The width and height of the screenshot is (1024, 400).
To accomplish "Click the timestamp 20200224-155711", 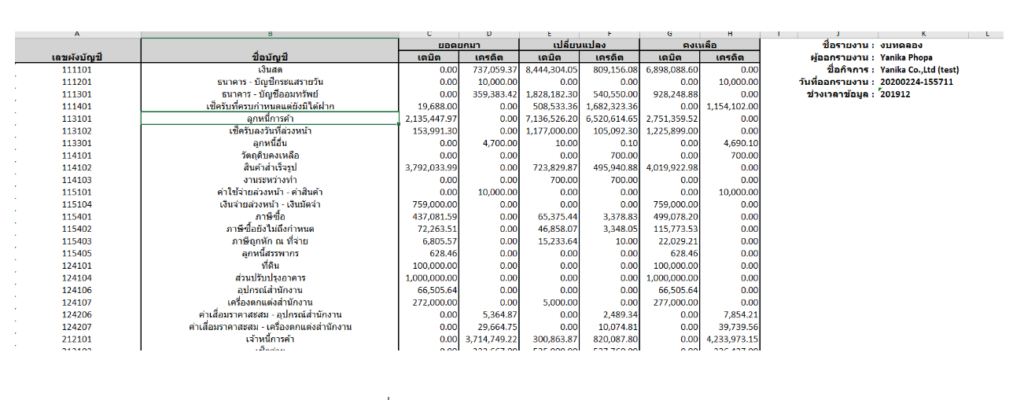I will pyautogui.click(x=916, y=82).
